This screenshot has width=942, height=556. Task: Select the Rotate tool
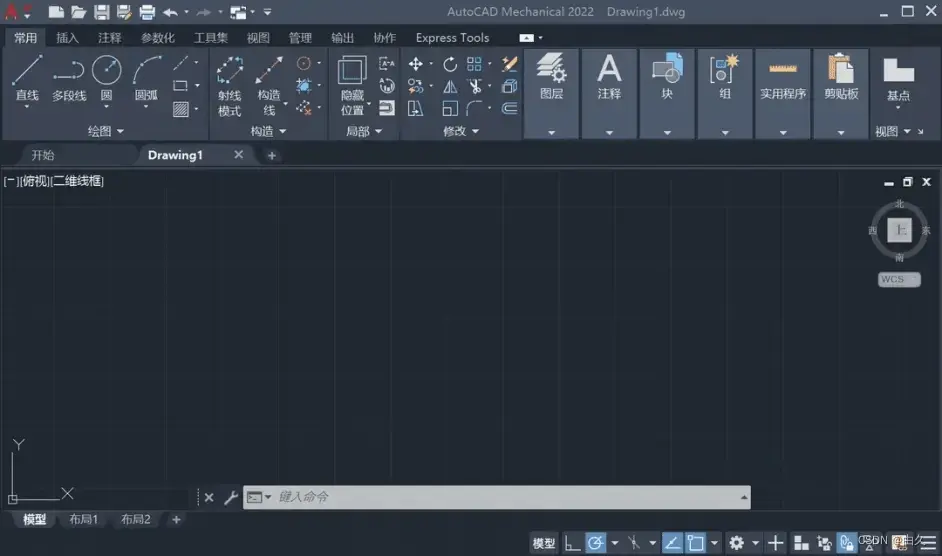pyautogui.click(x=450, y=64)
